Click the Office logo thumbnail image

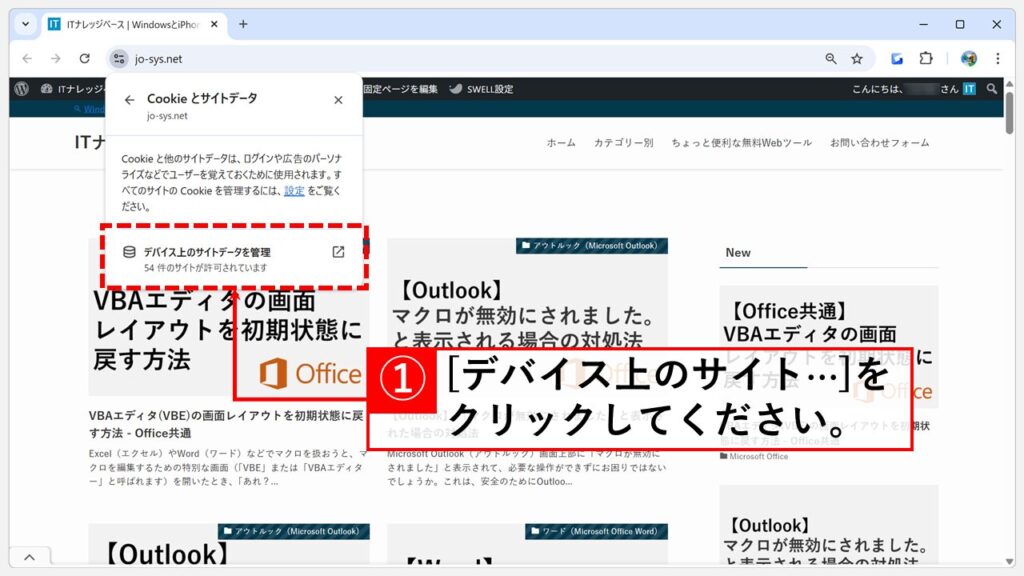pyautogui.click(x=310, y=374)
